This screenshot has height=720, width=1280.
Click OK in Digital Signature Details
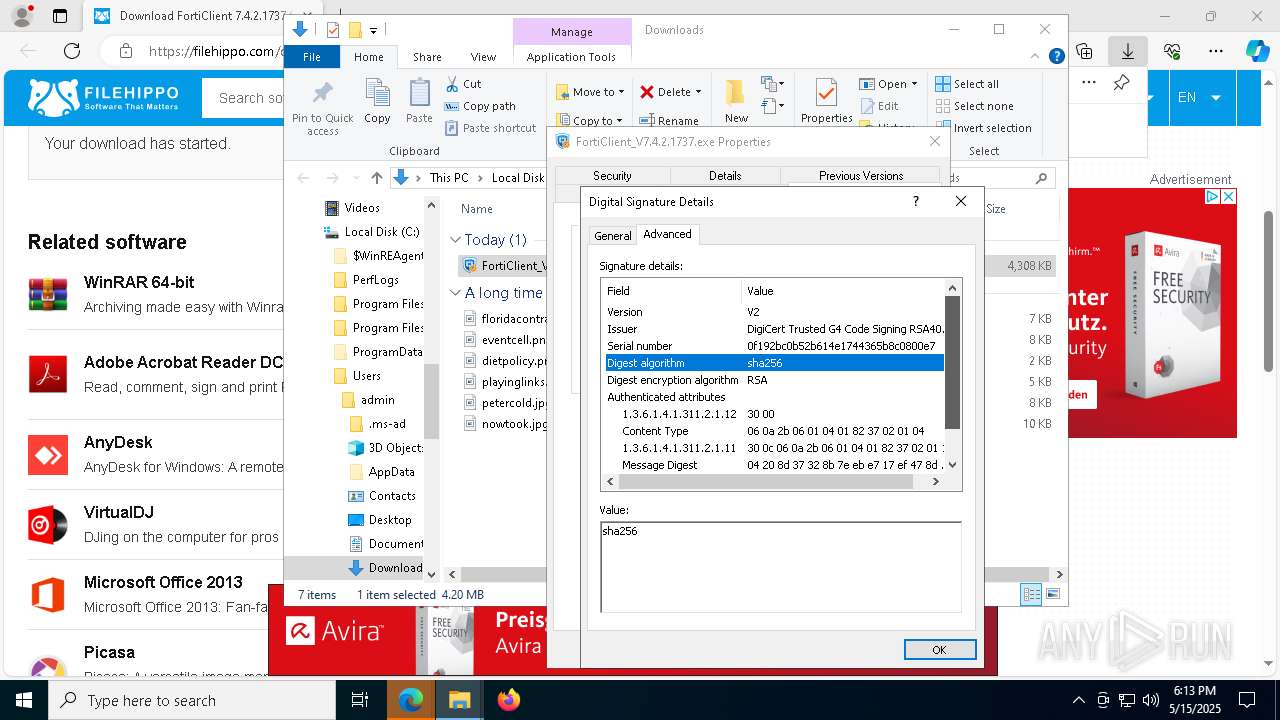939,649
